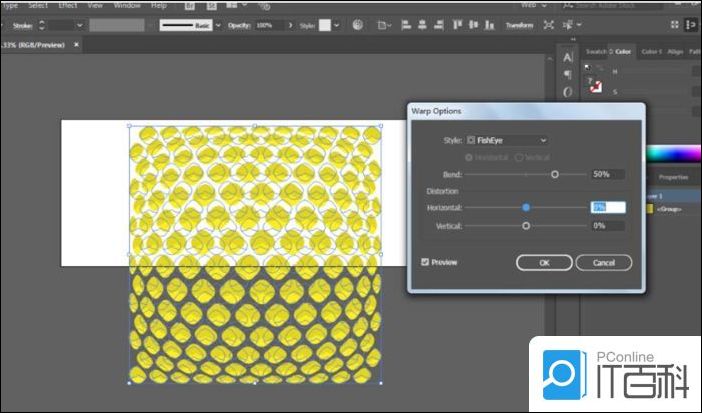Click the Character panel icon
The image size is (702, 413).
(568, 56)
